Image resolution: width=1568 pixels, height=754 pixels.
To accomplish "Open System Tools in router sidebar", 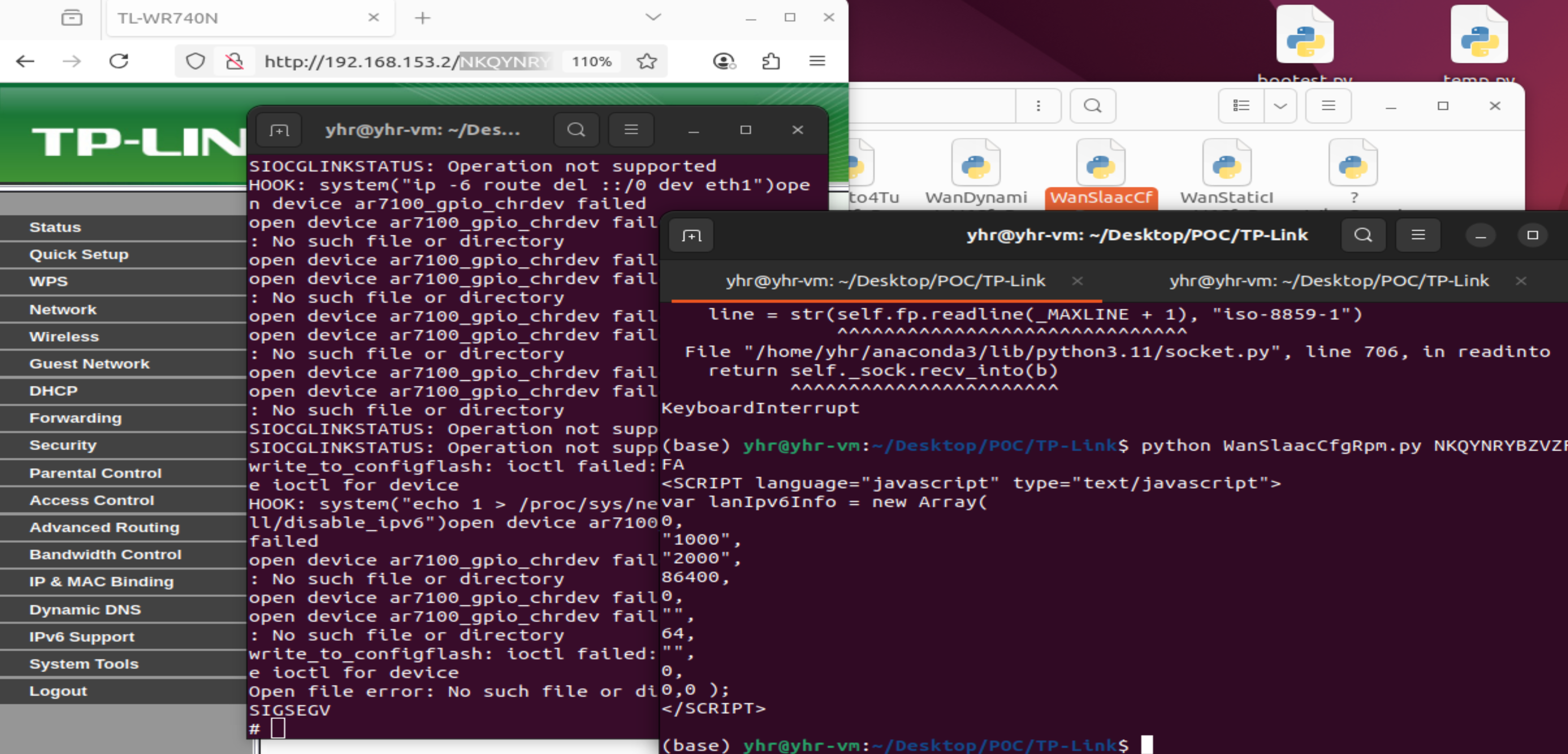I will [x=84, y=664].
